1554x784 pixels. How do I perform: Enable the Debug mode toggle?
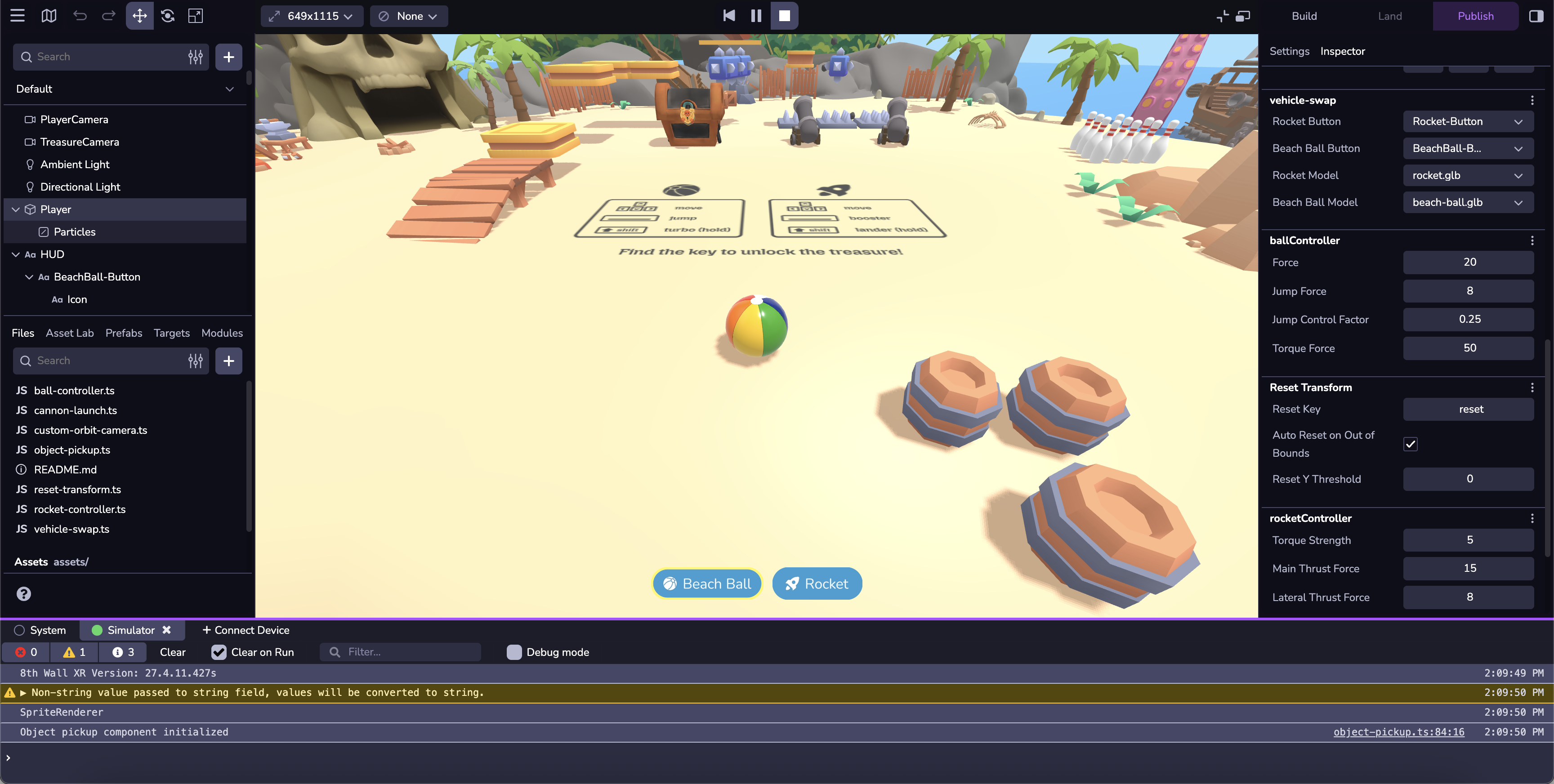[x=514, y=652]
